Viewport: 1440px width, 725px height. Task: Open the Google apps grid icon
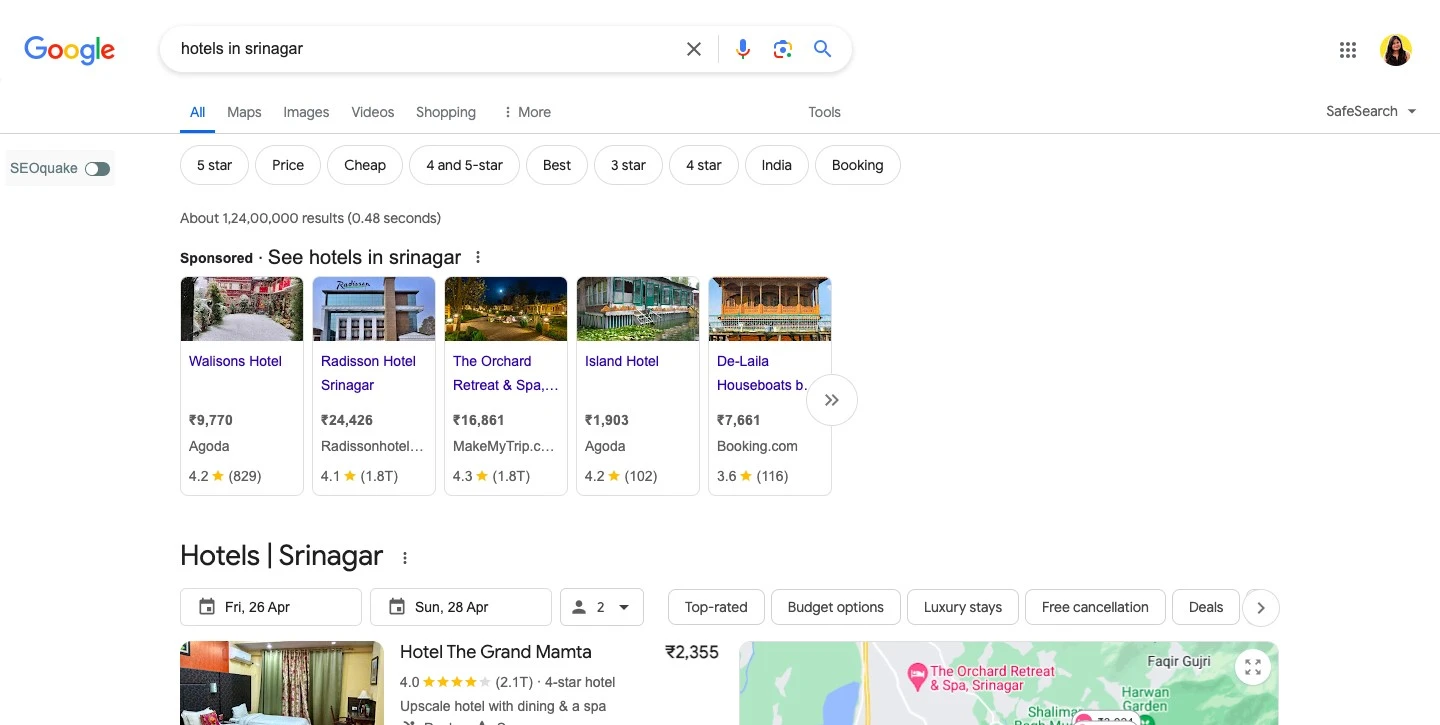(x=1348, y=50)
